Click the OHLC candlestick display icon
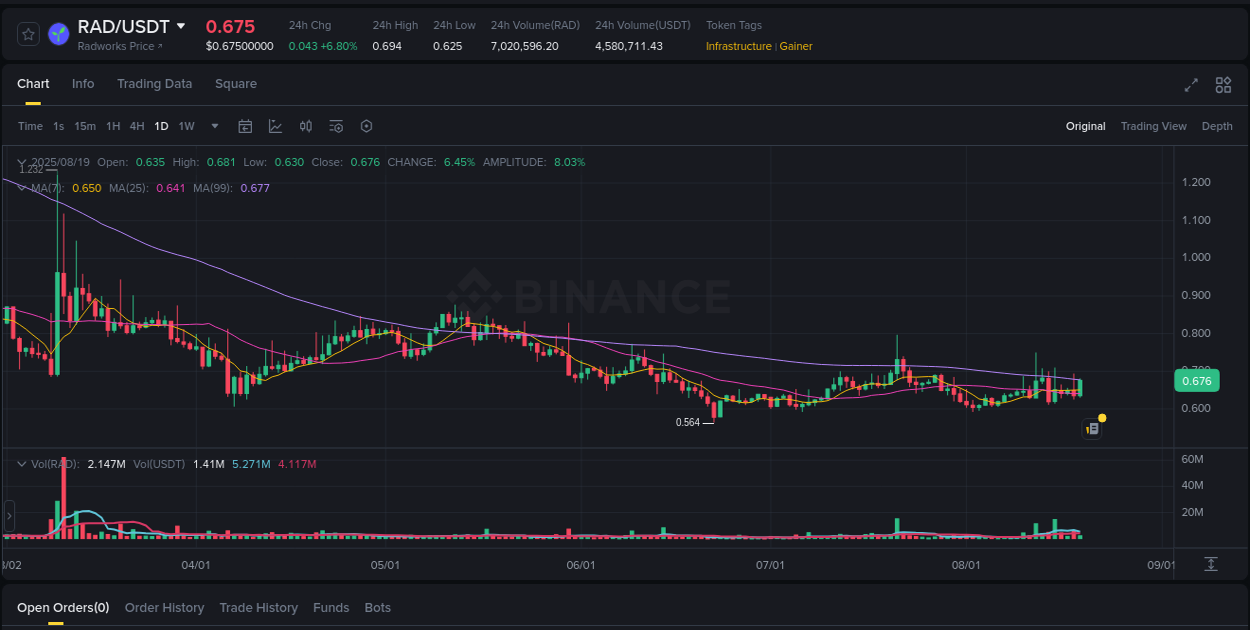The image size is (1250, 630). point(306,126)
